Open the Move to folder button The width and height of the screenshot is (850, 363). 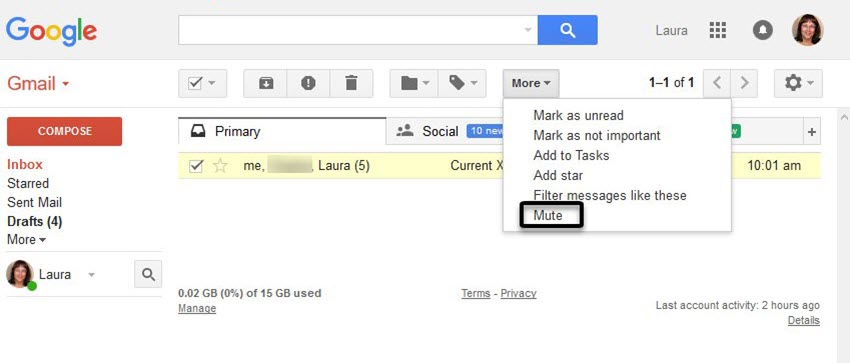tap(414, 83)
